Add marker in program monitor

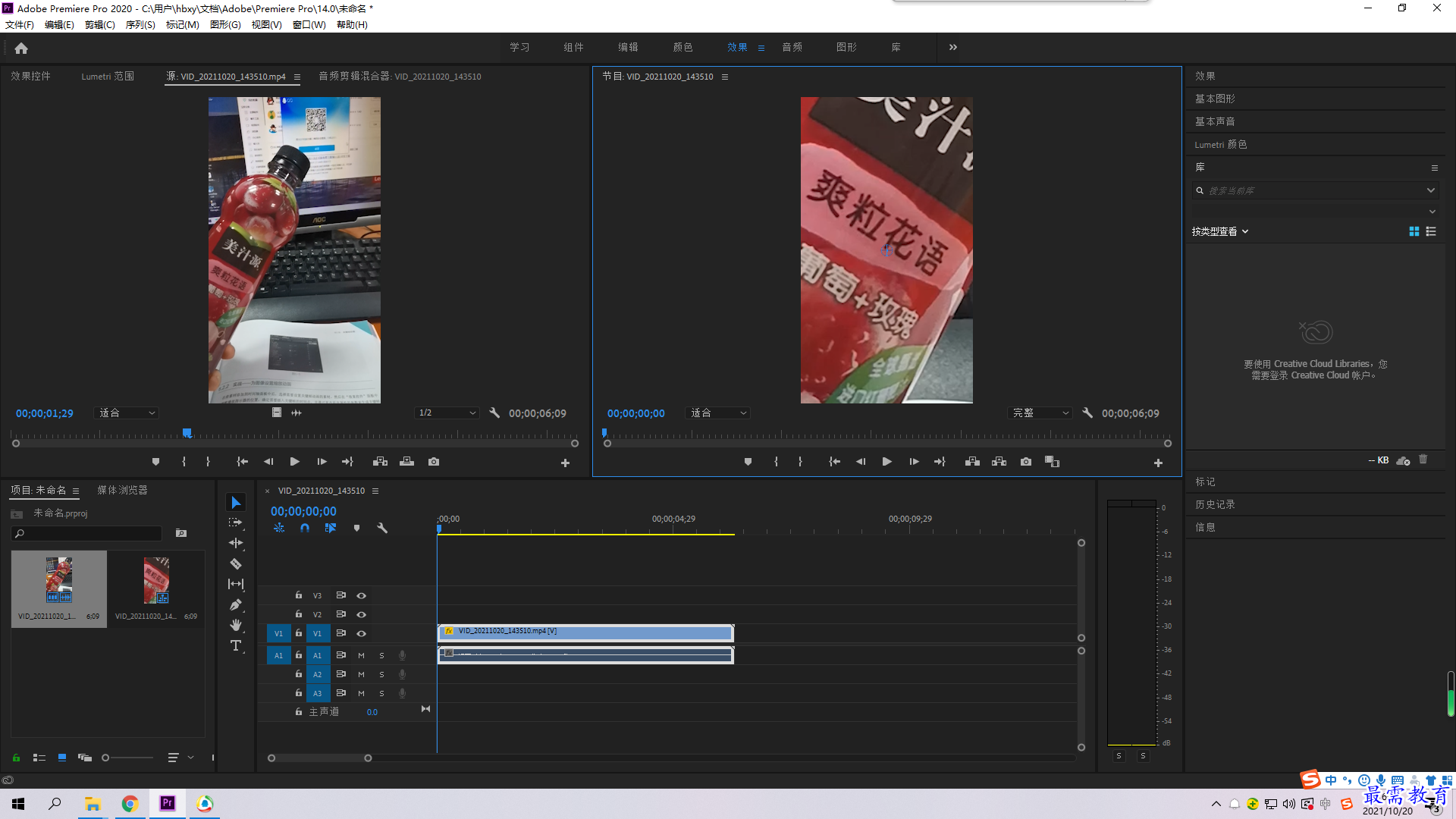point(748,462)
